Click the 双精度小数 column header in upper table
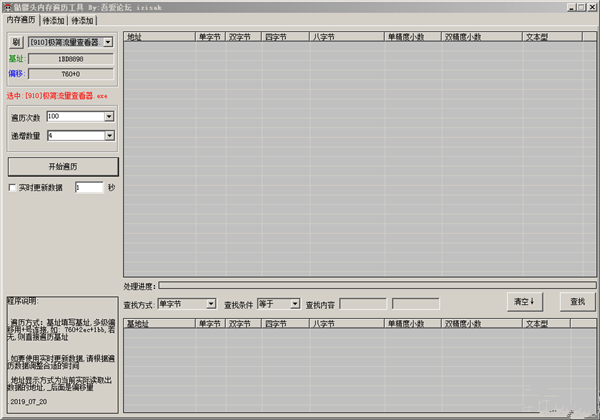The width and height of the screenshot is (600, 420). tap(482, 37)
